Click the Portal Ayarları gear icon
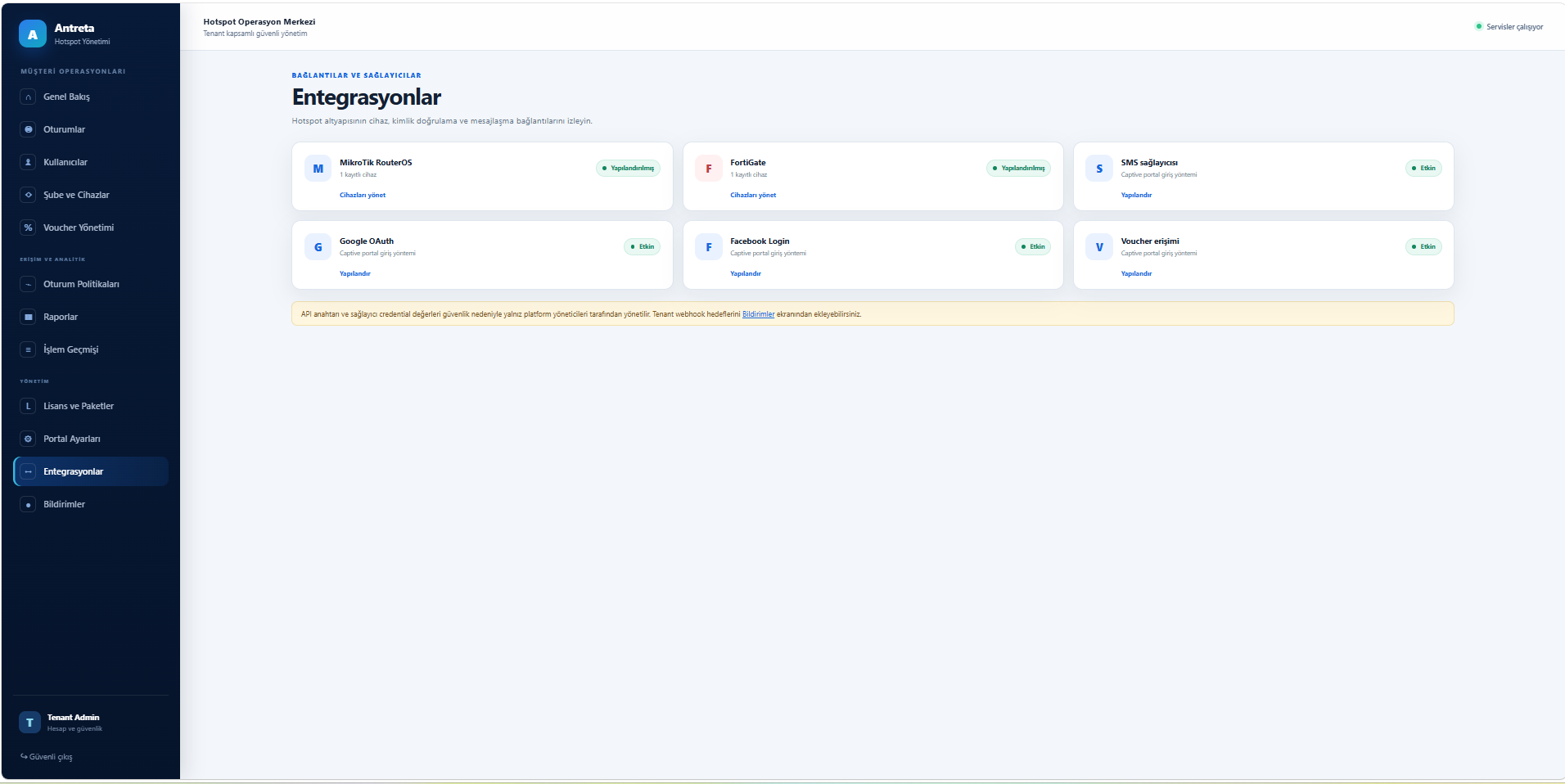 tap(29, 439)
